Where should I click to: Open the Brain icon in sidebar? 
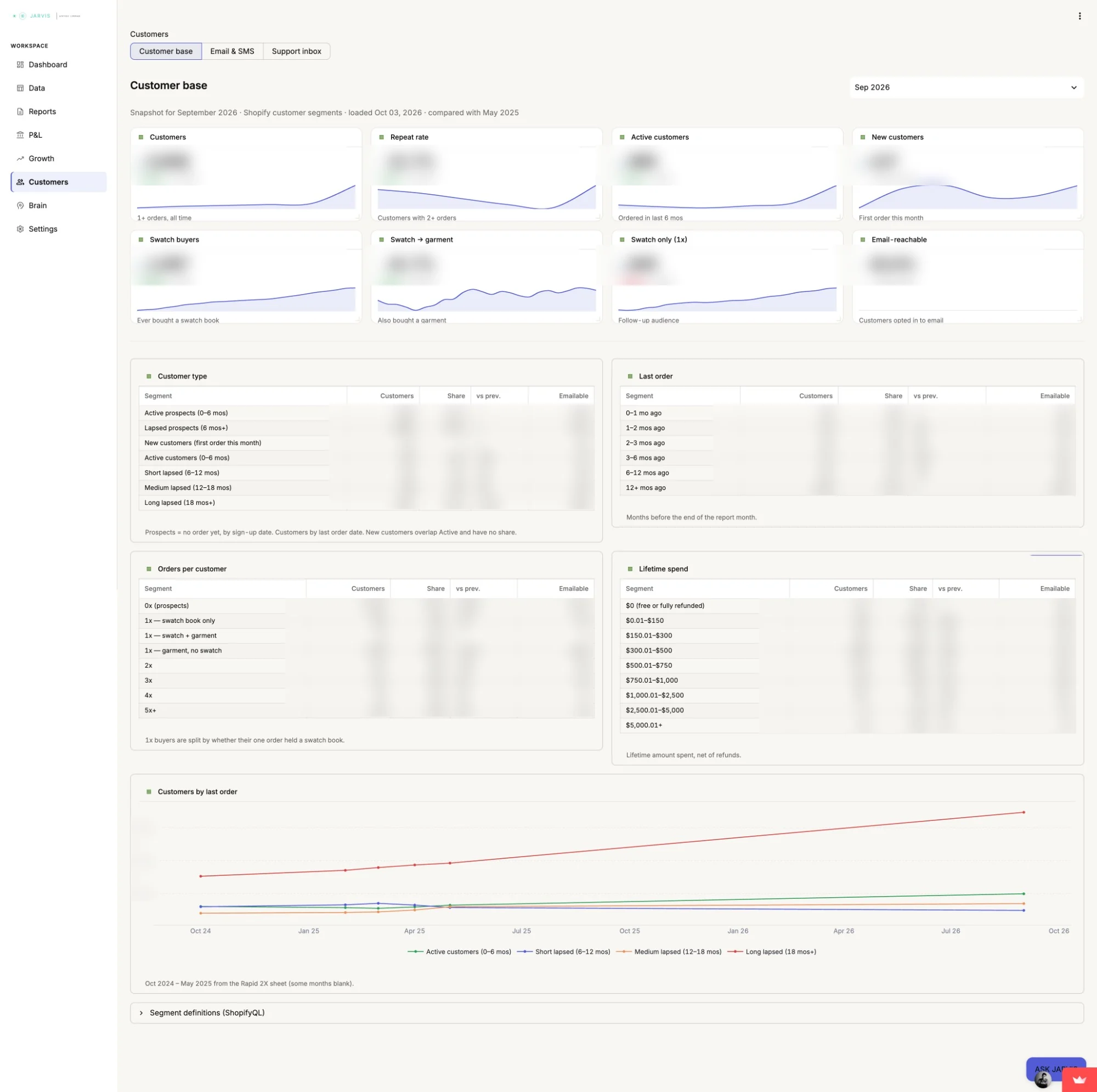click(20, 206)
